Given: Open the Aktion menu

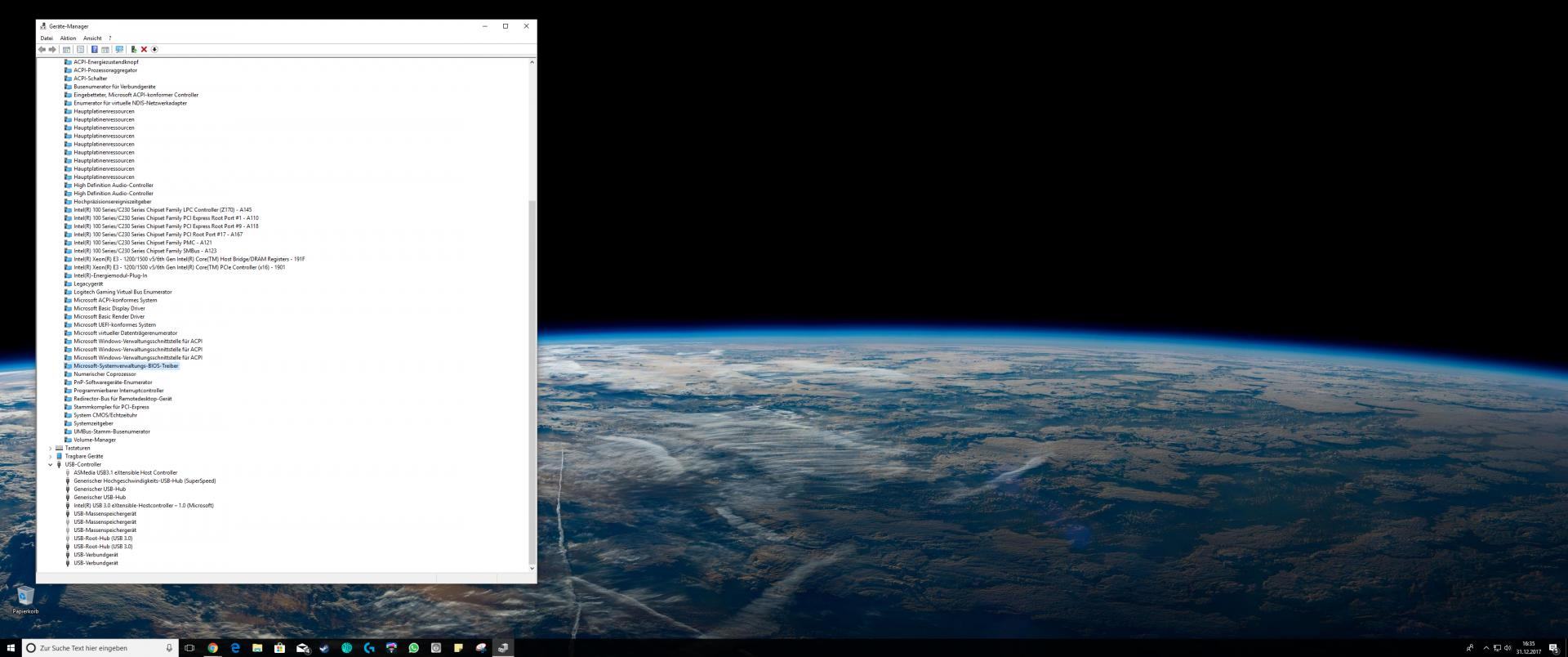Looking at the screenshot, I should click(x=68, y=38).
